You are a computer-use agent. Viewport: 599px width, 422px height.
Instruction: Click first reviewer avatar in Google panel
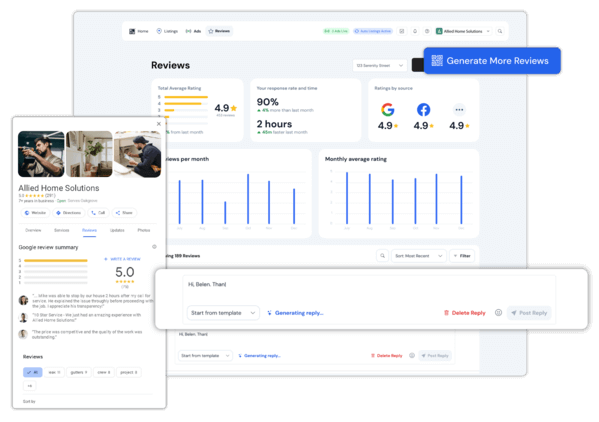[24, 300]
